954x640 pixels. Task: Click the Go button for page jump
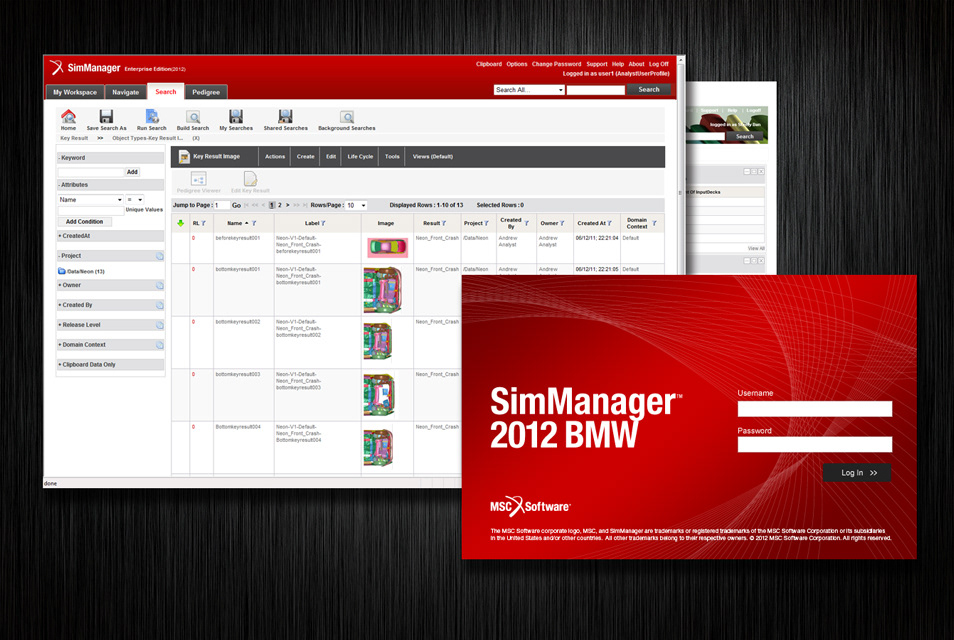[236, 206]
